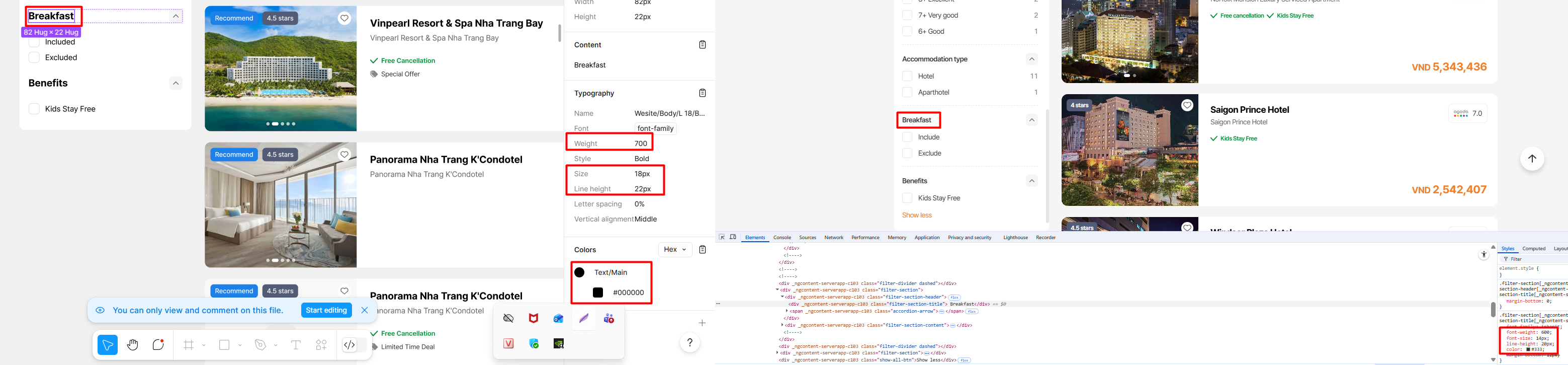The width and height of the screenshot is (1568, 365).
Task: Open the shape tool dropdown arrow in Figma
Action: click(240, 345)
